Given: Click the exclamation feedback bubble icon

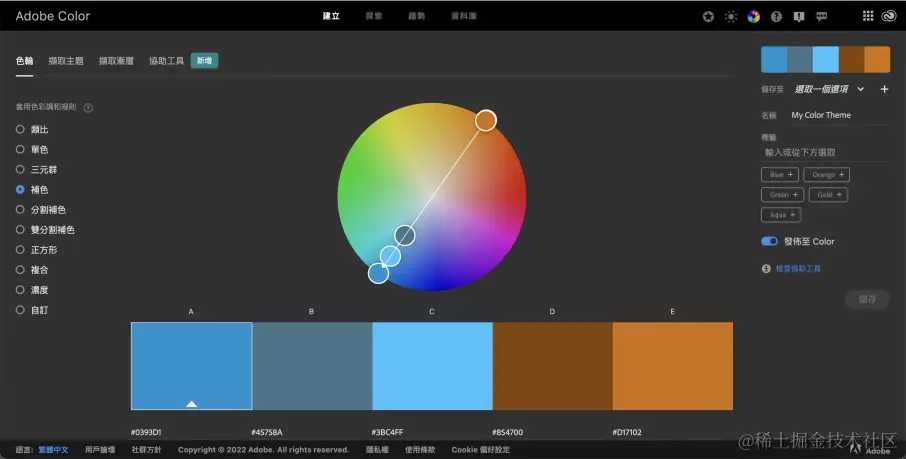Looking at the screenshot, I should click(x=799, y=17).
